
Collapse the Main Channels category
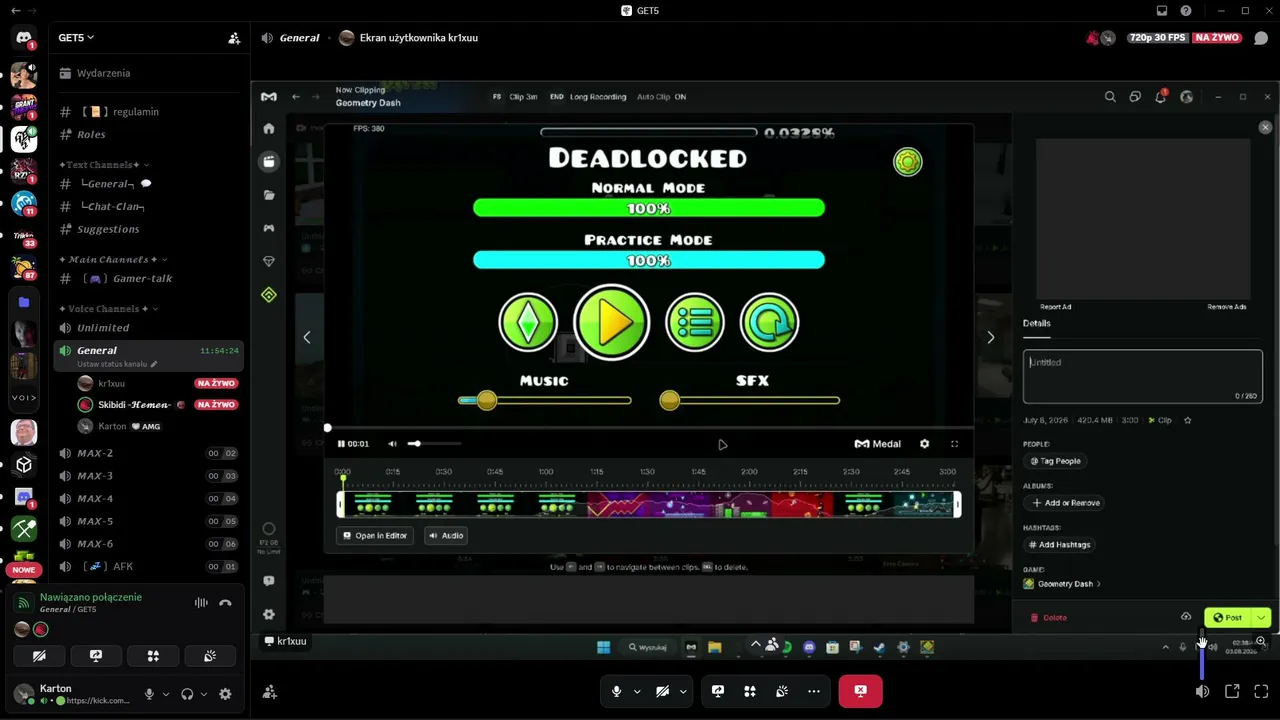point(113,260)
